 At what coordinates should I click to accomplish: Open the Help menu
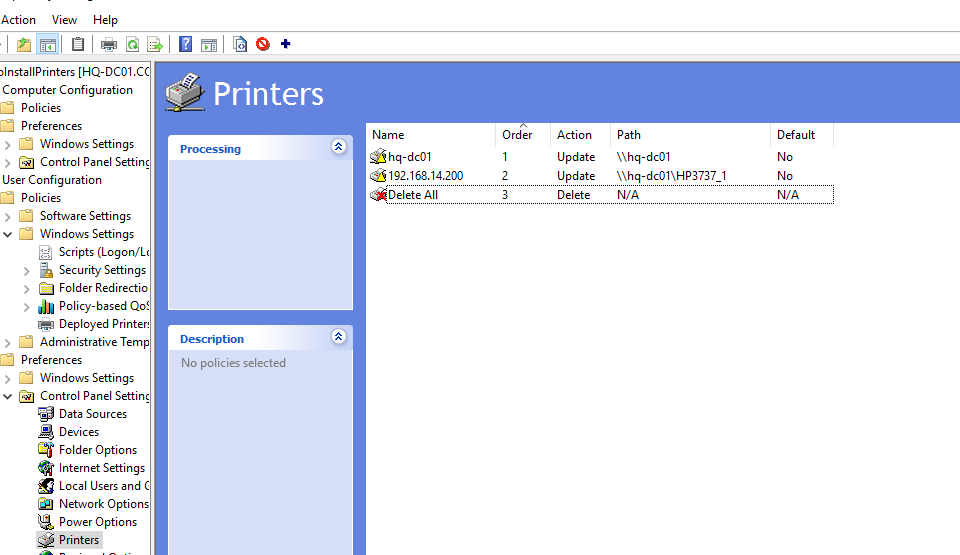105,20
